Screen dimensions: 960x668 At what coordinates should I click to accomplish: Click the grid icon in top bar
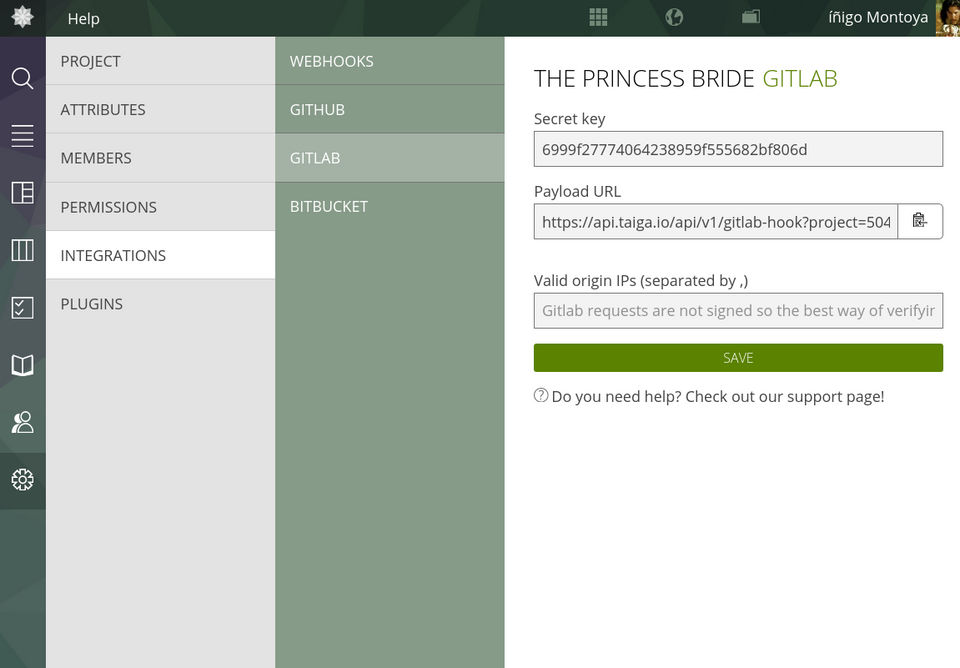(598, 17)
